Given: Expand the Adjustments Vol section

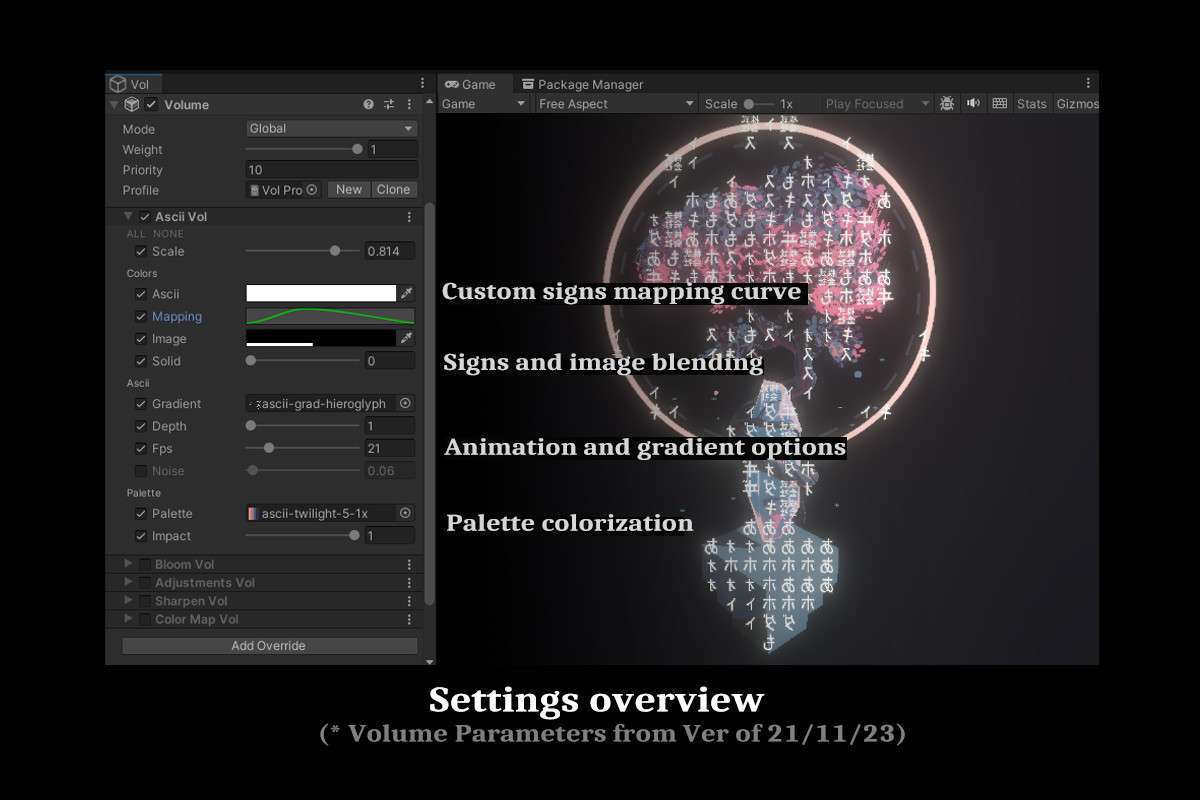Looking at the screenshot, I should coord(128,582).
